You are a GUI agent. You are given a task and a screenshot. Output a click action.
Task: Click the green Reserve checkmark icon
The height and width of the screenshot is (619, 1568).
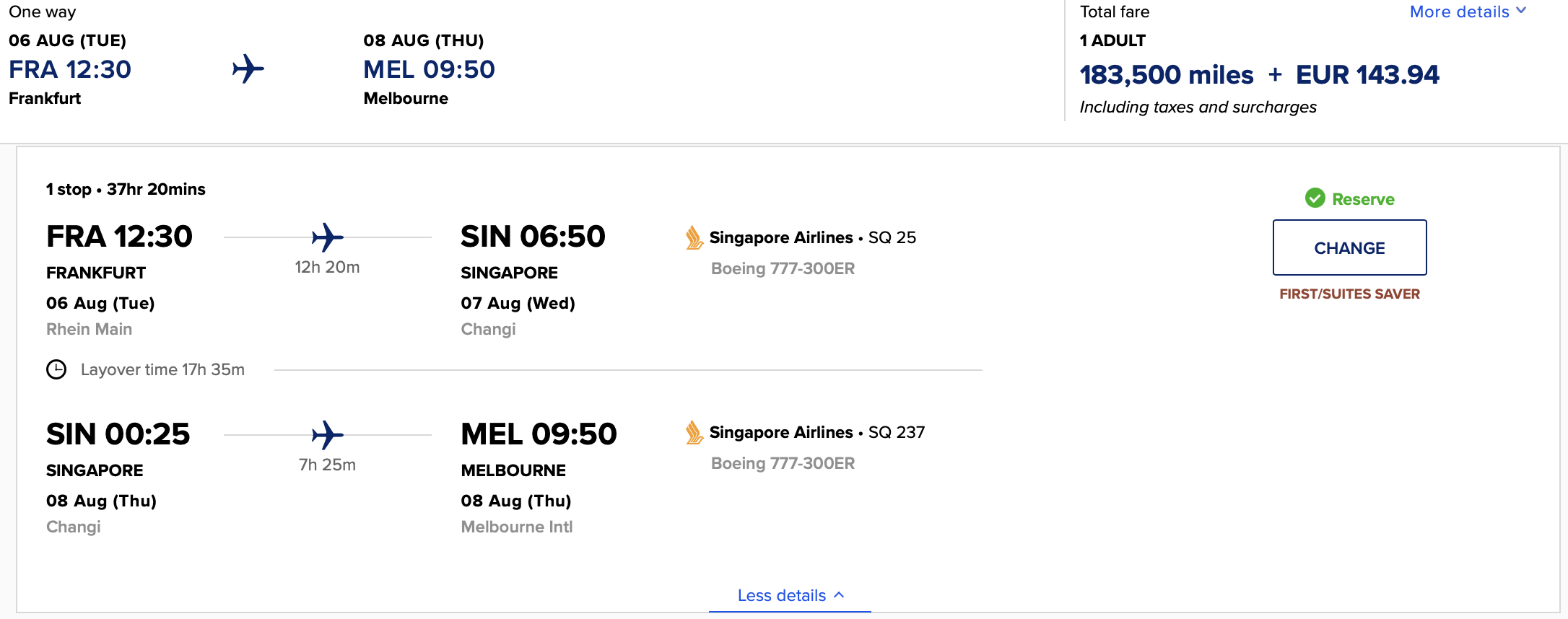1315,198
